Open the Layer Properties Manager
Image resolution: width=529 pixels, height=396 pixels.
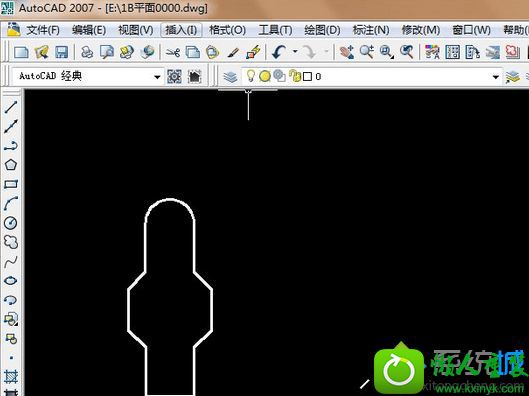click(230, 77)
